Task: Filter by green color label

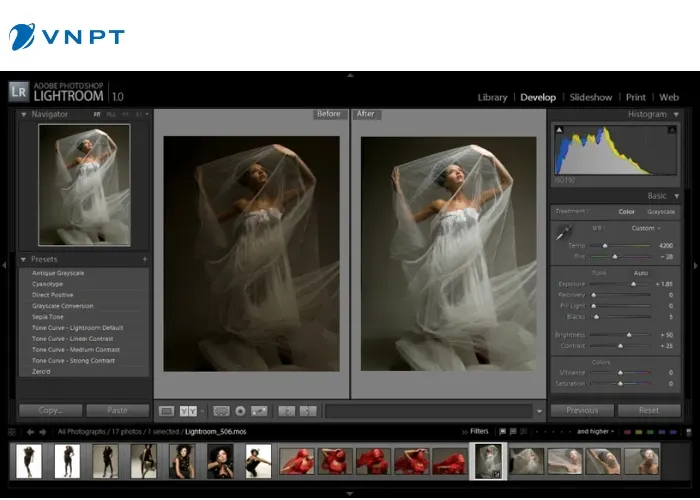Action: (650, 432)
